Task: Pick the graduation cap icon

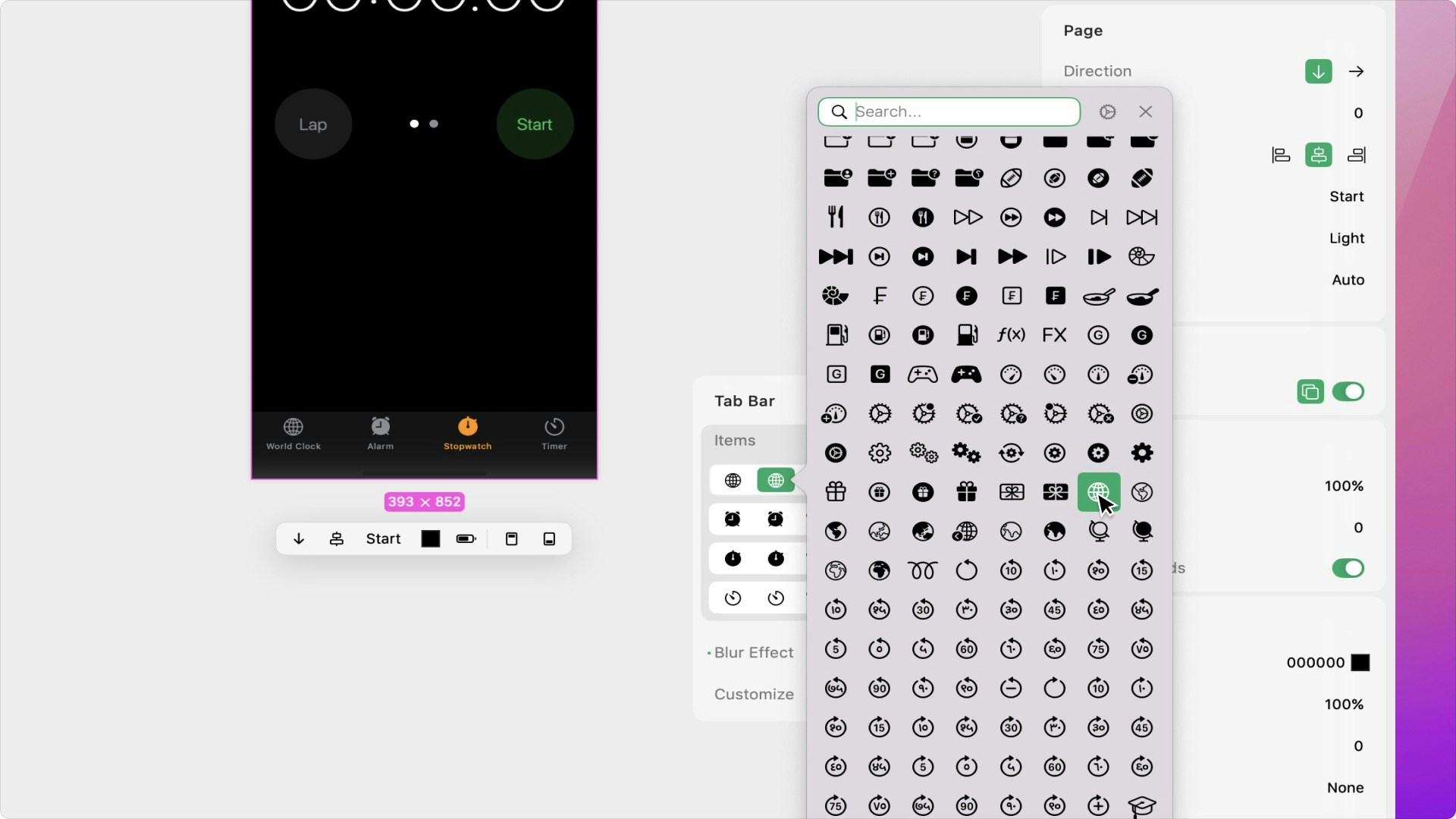Action: [1142, 805]
